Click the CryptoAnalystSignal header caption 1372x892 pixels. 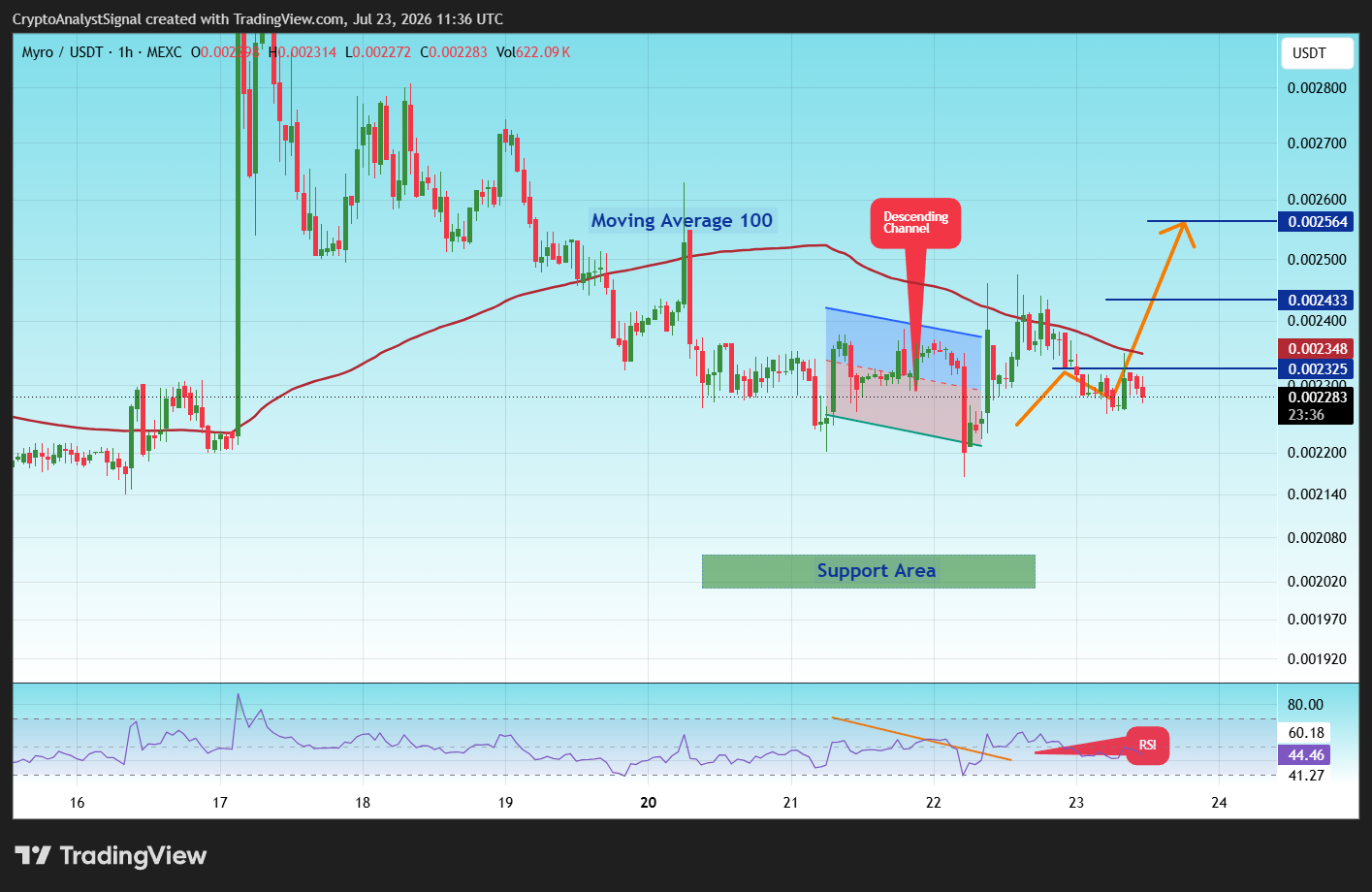click(258, 19)
